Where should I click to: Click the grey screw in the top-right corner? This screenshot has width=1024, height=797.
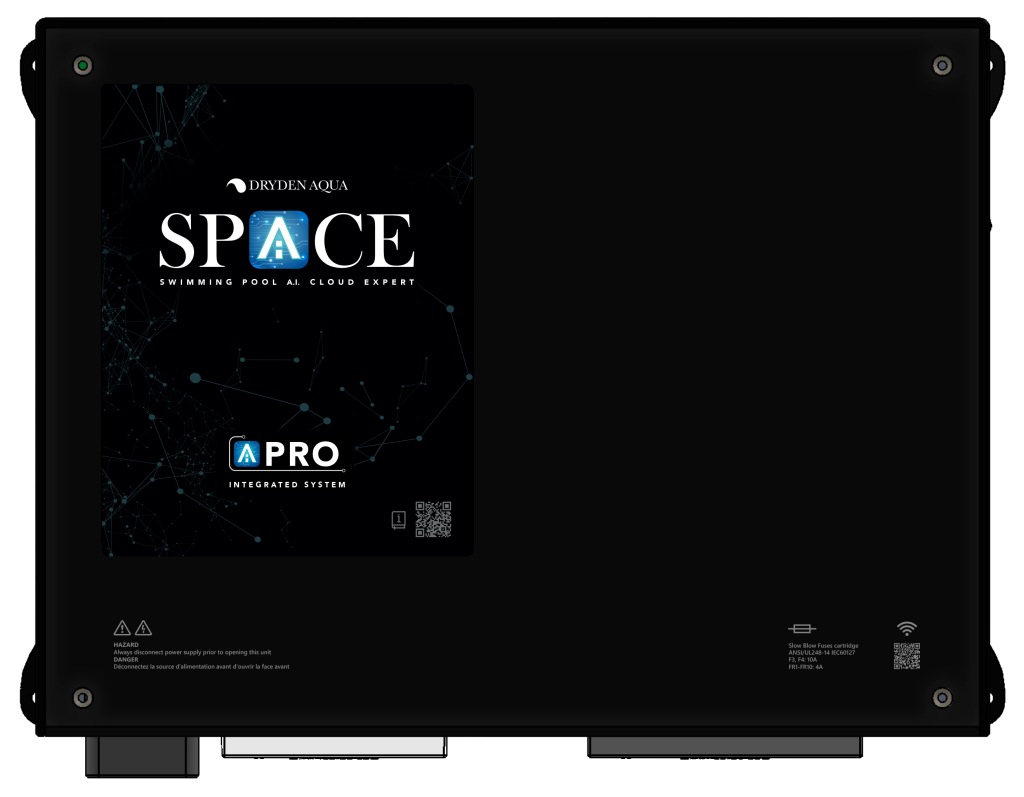[942, 65]
